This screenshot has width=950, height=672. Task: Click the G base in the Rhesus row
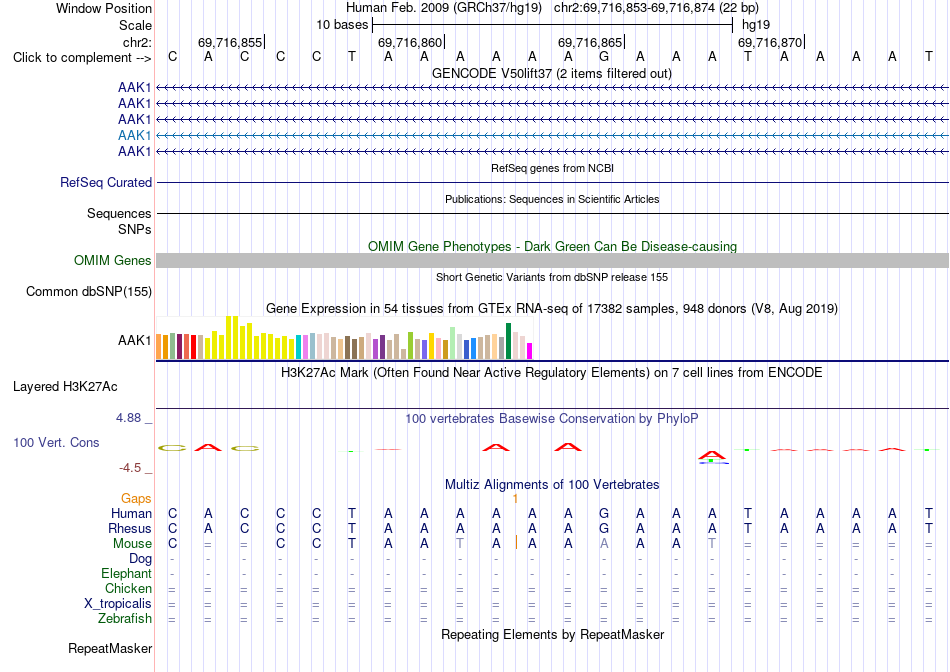[604, 529]
